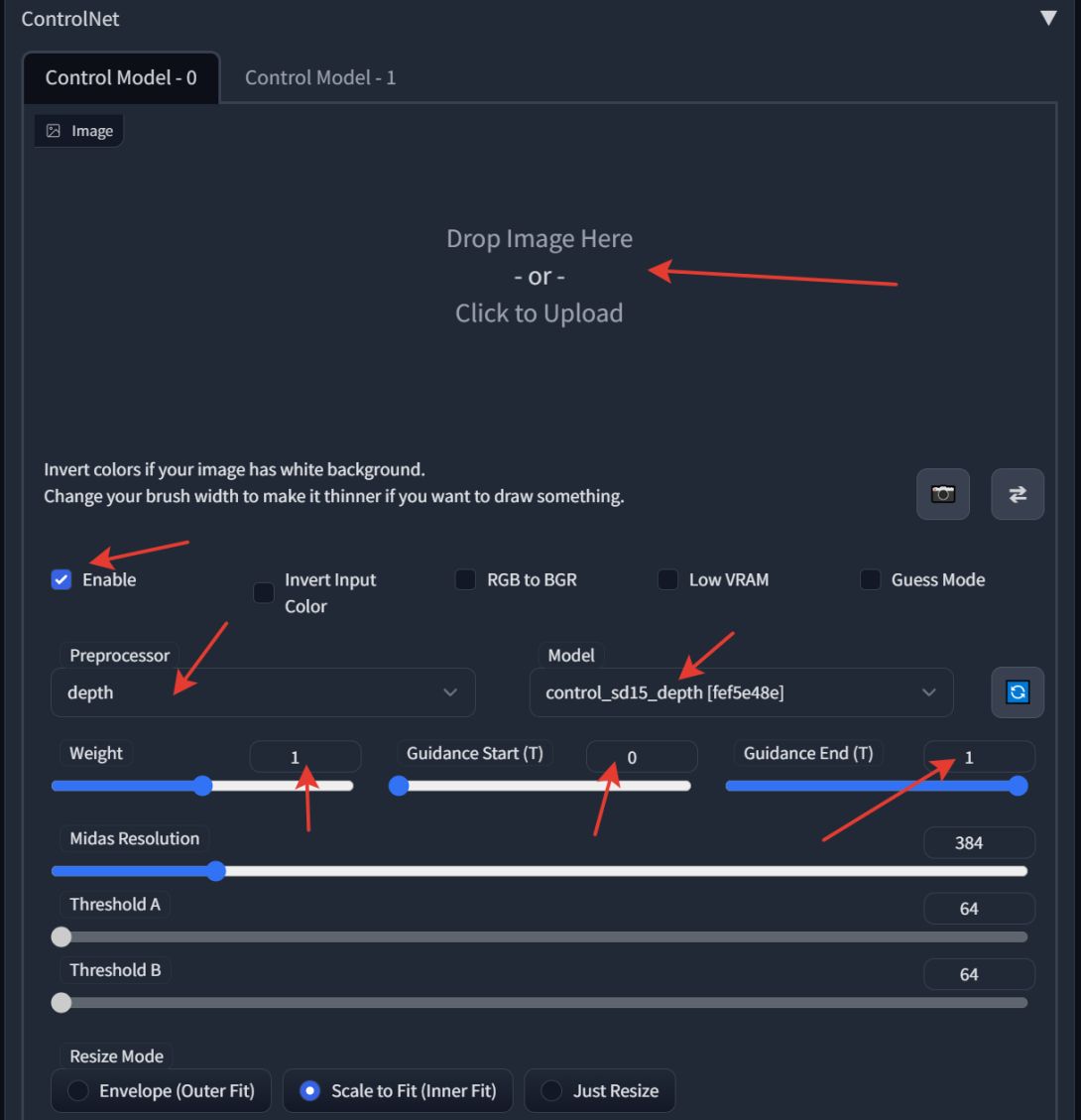This screenshot has width=1081, height=1120.
Task: Enable the Guess Mode checkbox
Action: click(x=870, y=579)
